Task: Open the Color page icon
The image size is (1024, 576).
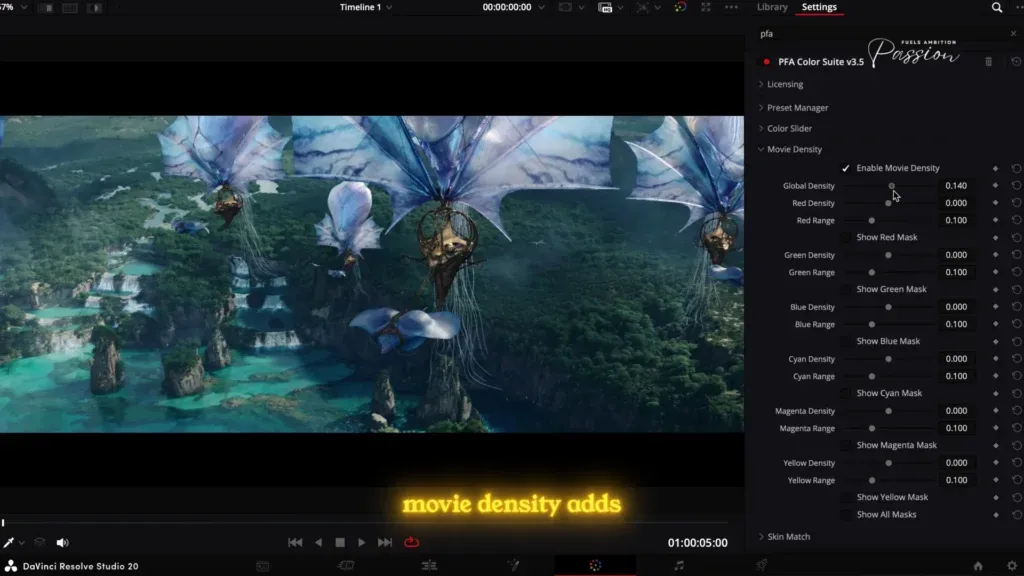Action: pos(595,566)
